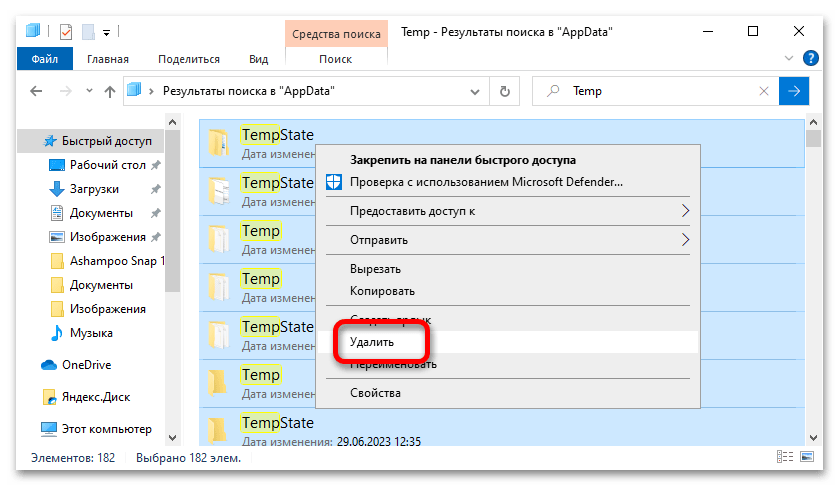The height and width of the screenshot is (486, 839).
Task: Open the Файл ribbon tab
Action: (x=45, y=59)
